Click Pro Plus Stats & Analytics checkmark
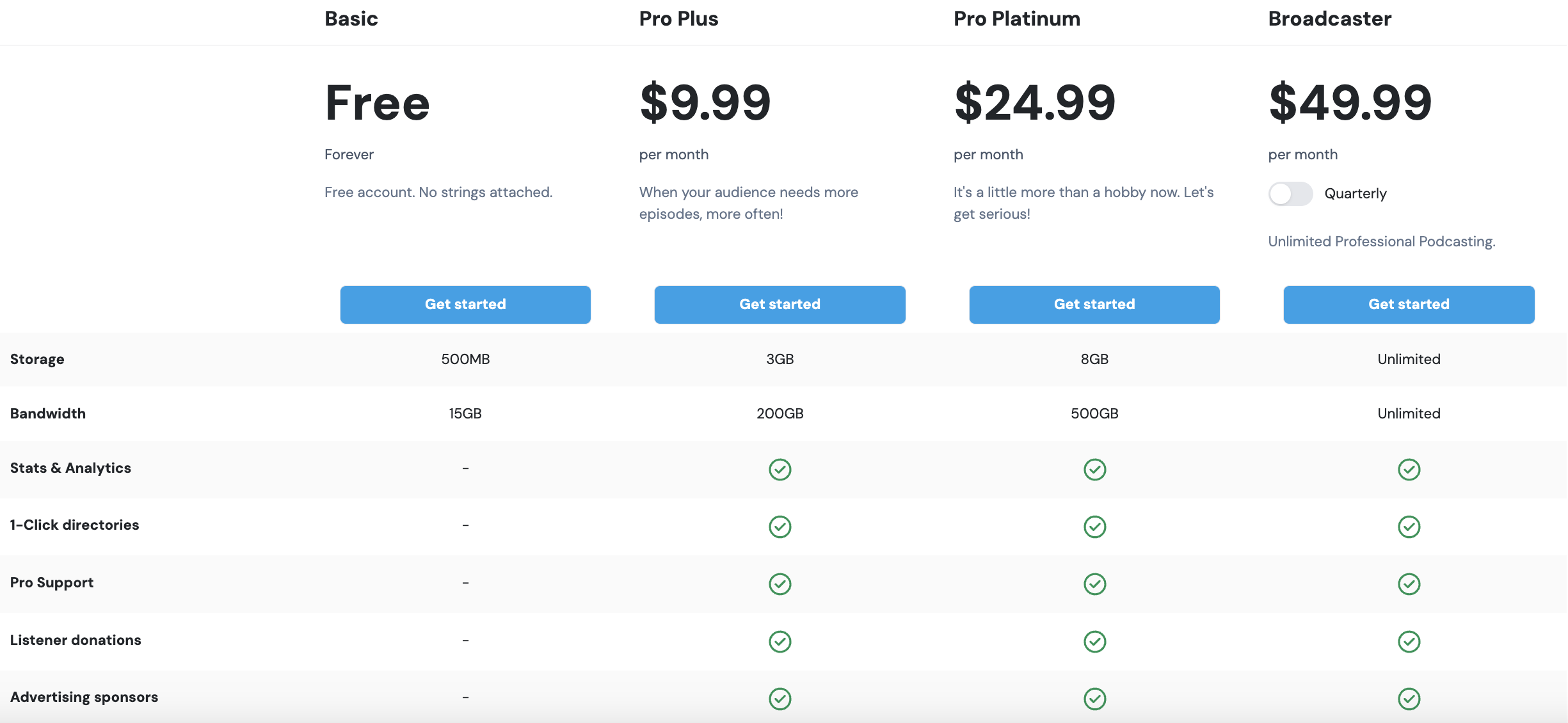Viewport: 1568px width, 723px height. [780, 470]
